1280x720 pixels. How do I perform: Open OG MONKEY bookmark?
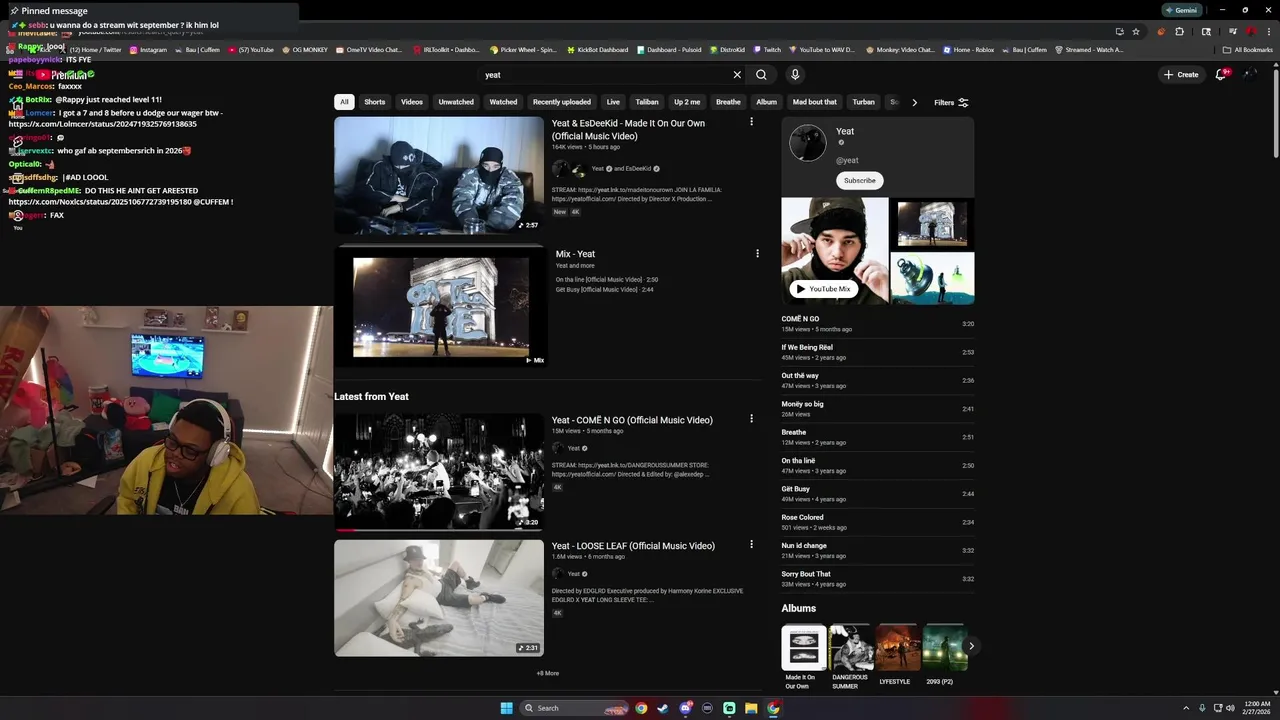(305, 49)
